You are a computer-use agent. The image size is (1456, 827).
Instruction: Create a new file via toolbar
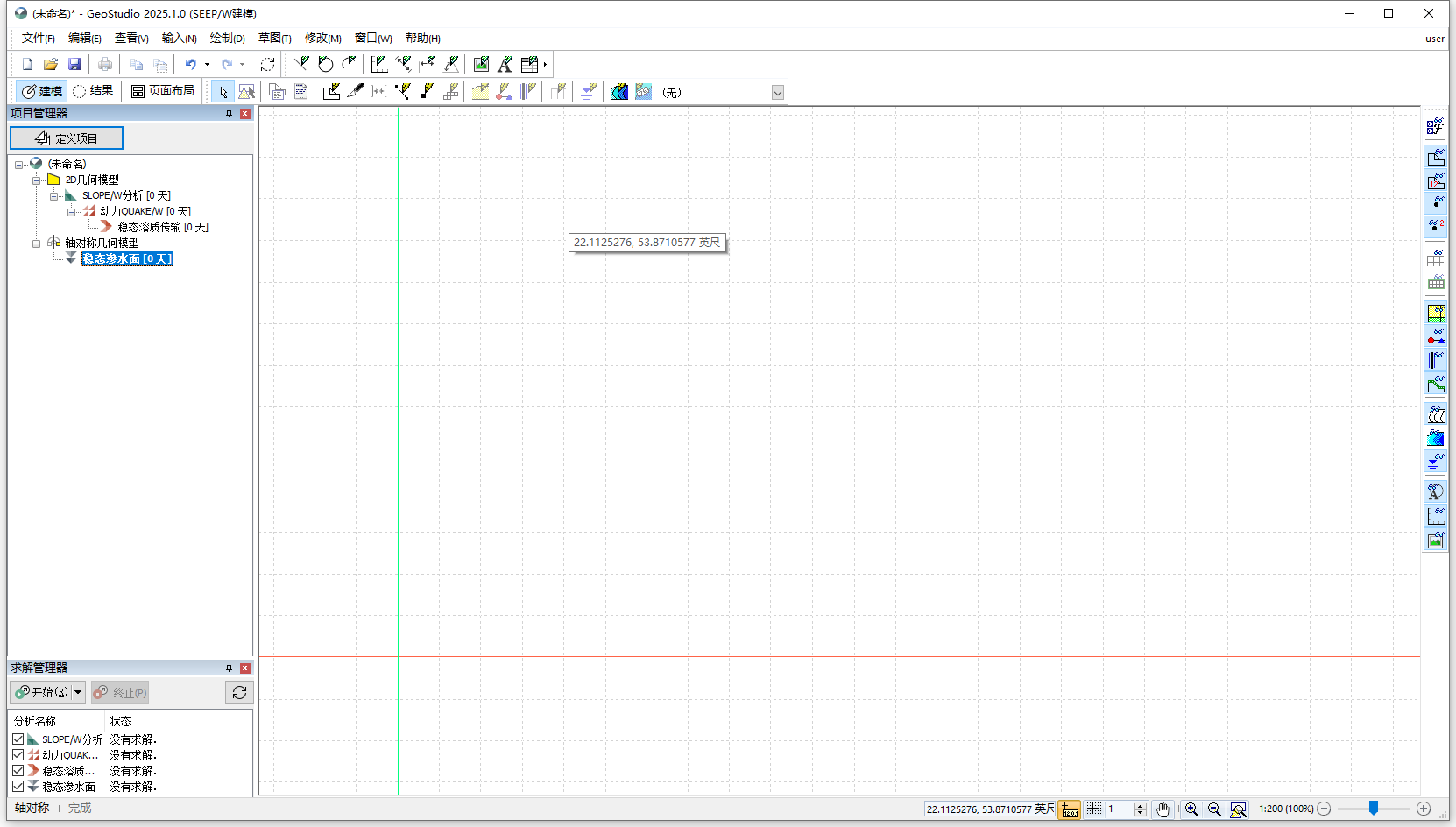[27, 64]
